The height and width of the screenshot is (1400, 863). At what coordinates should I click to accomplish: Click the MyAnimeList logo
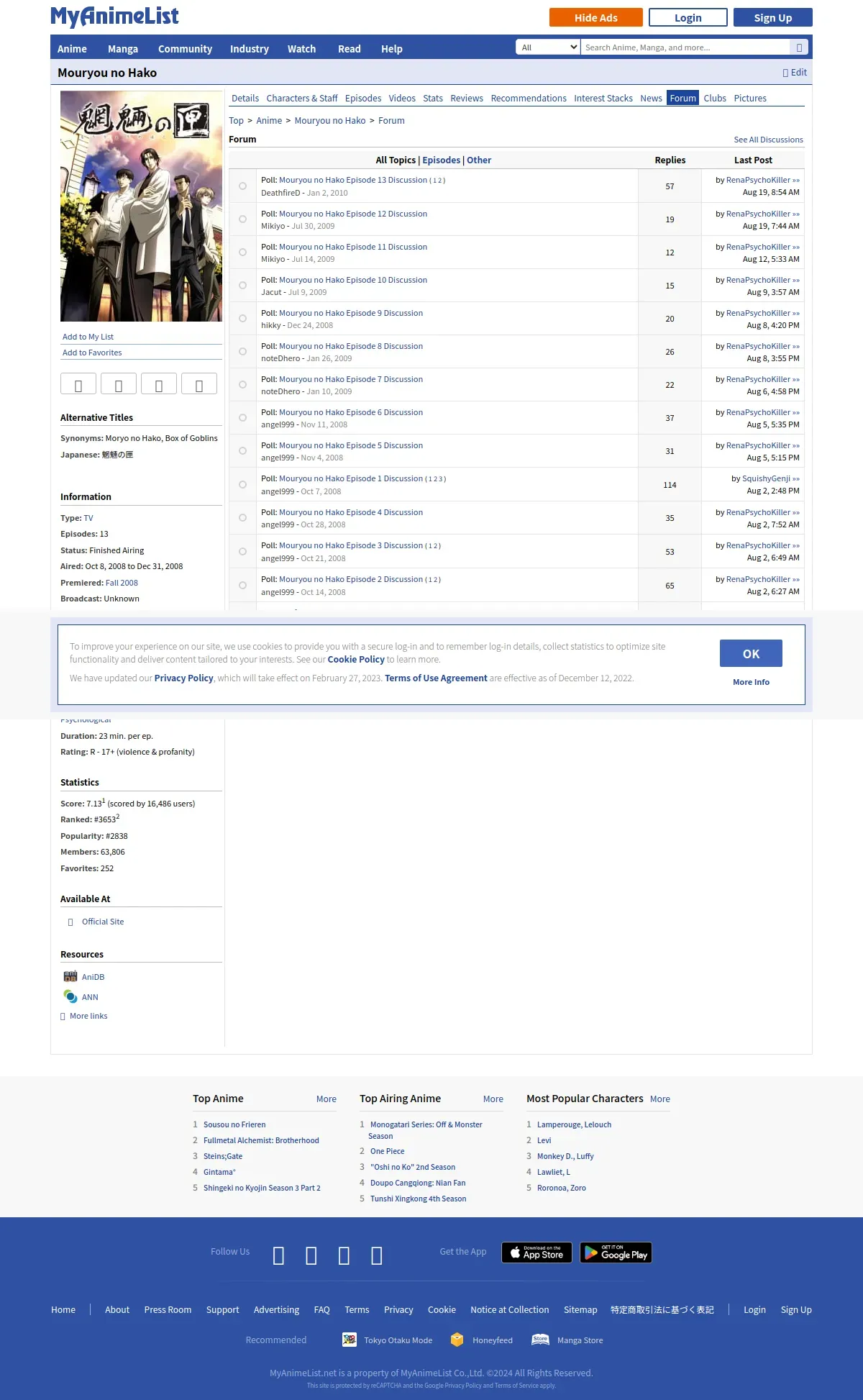114,16
